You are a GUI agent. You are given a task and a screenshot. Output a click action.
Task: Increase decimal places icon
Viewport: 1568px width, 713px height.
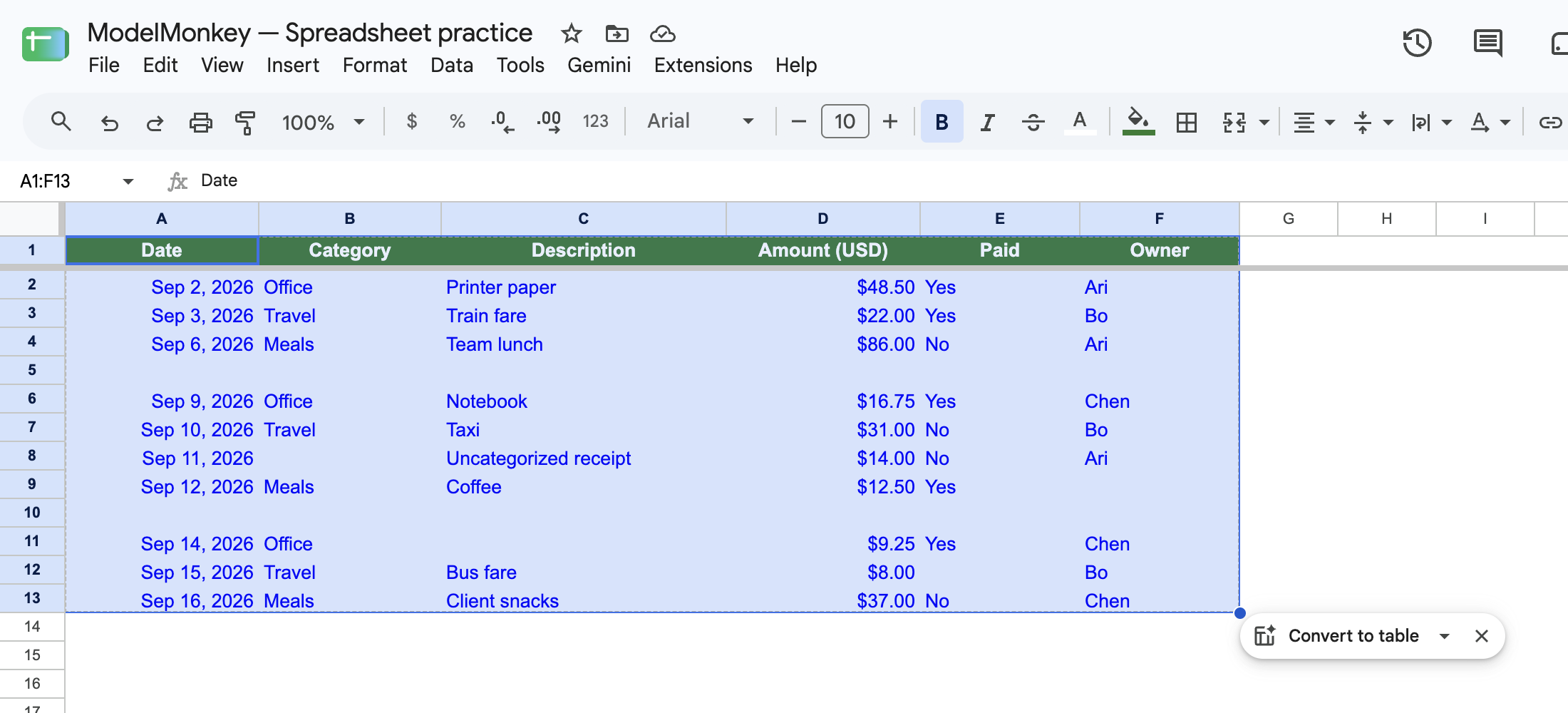pyautogui.click(x=549, y=122)
